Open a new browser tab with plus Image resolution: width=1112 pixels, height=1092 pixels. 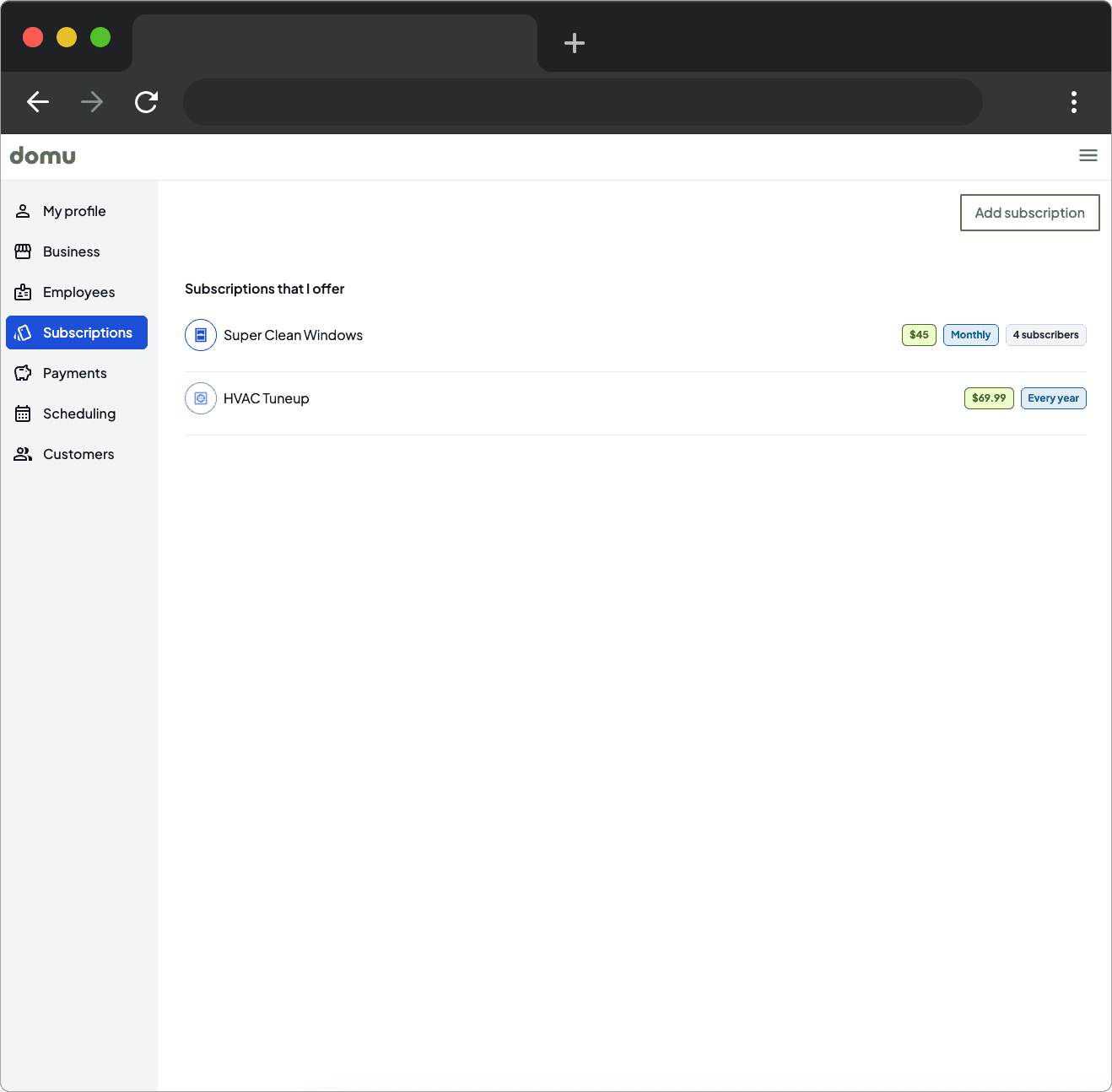[575, 43]
